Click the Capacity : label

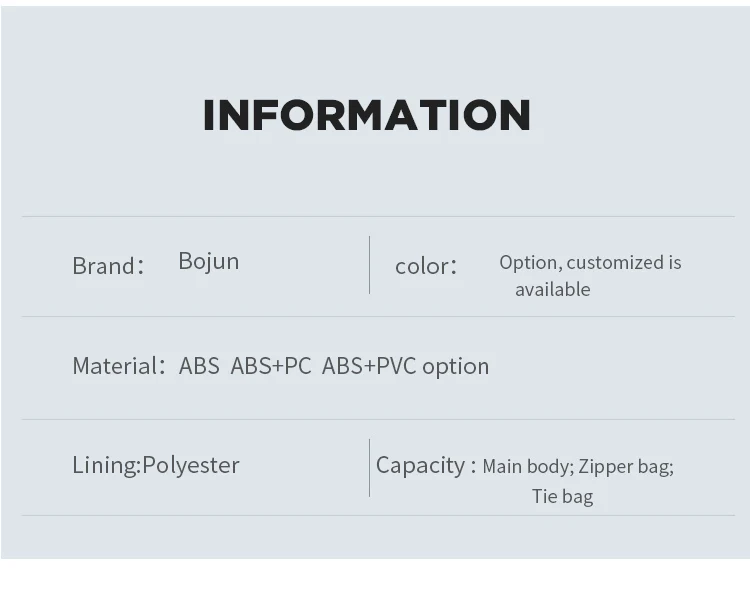pos(425,465)
